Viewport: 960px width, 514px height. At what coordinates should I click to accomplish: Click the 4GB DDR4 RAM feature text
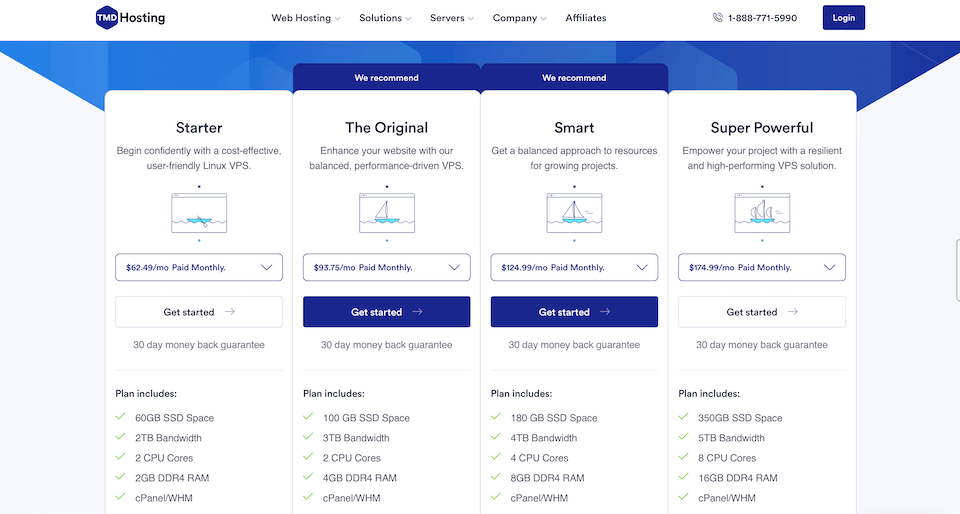[x=360, y=478]
